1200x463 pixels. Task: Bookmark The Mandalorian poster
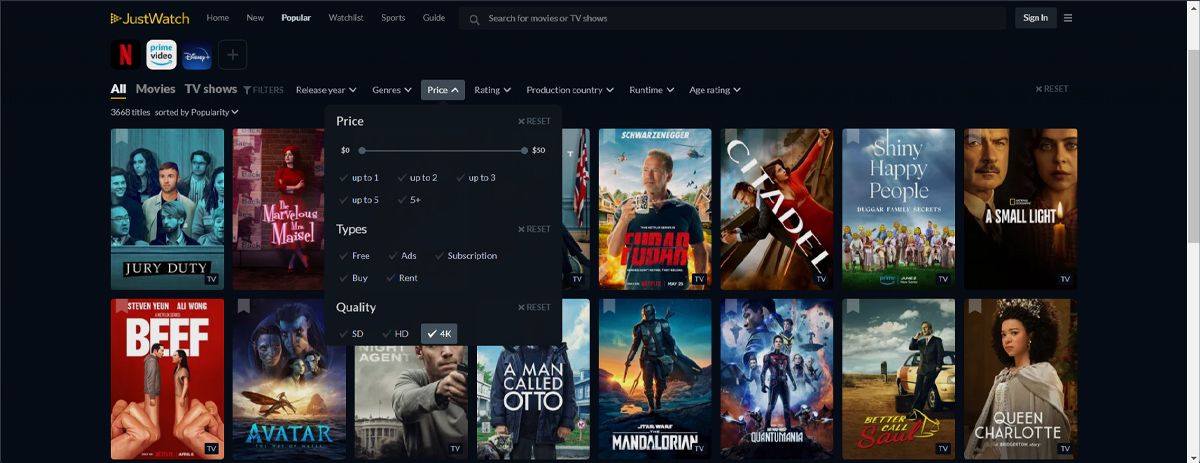point(609,306)
